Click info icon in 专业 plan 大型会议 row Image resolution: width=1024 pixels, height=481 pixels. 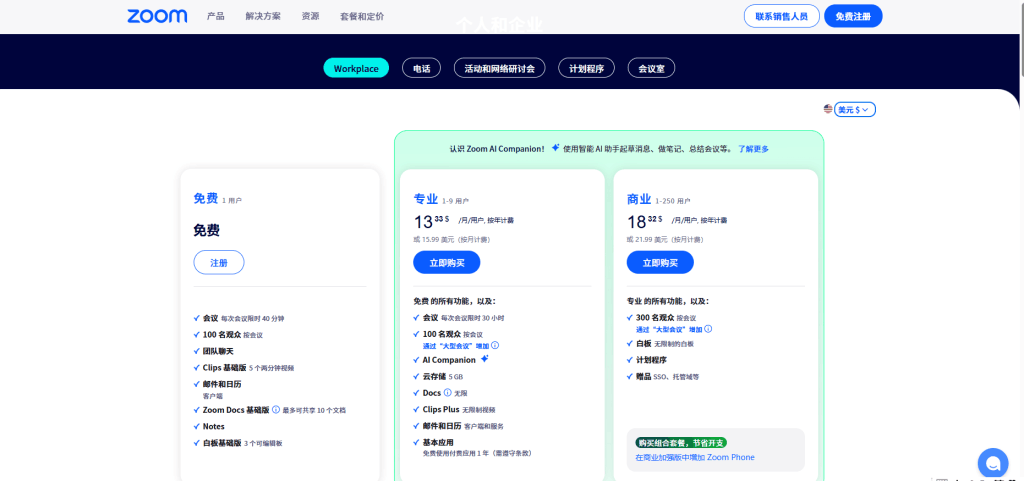pos(495,345)
